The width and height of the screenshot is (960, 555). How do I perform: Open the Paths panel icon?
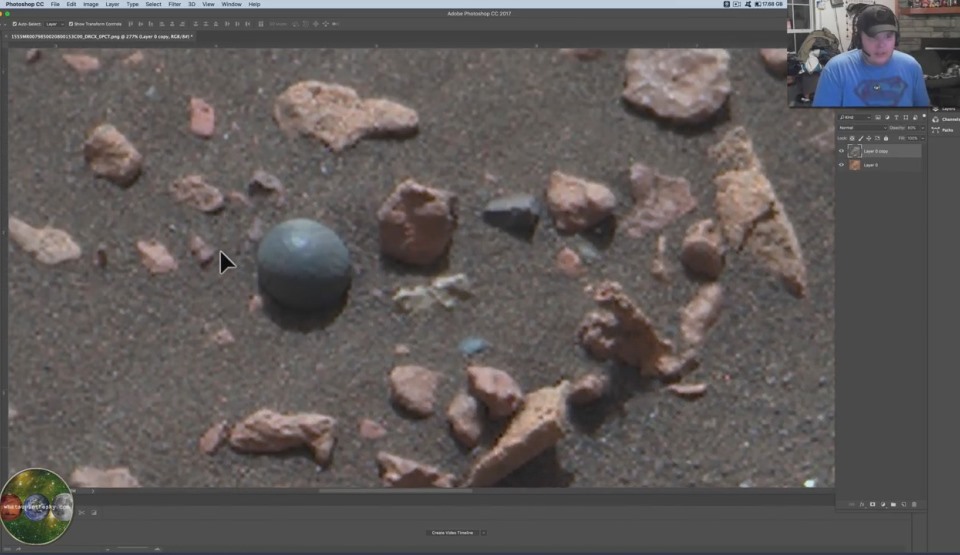935,130
